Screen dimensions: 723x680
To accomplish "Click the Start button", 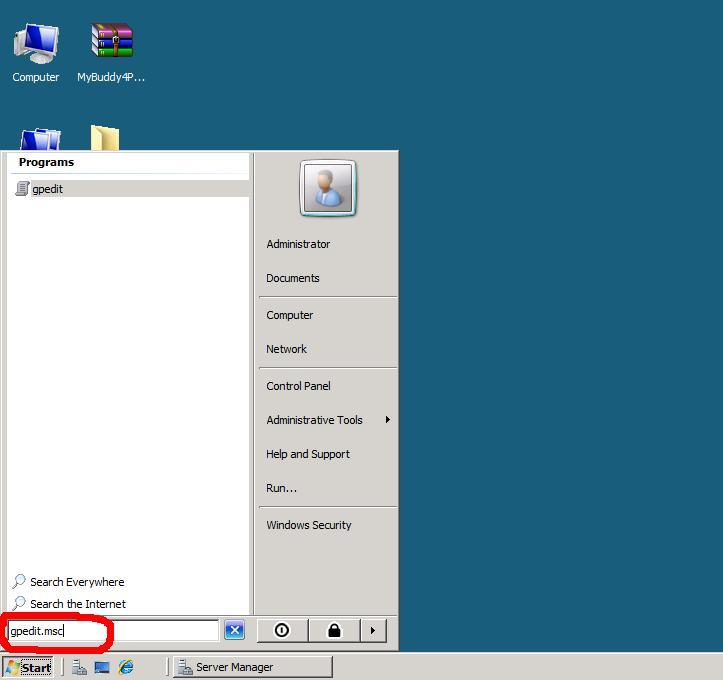I will [x=28, y=667].
